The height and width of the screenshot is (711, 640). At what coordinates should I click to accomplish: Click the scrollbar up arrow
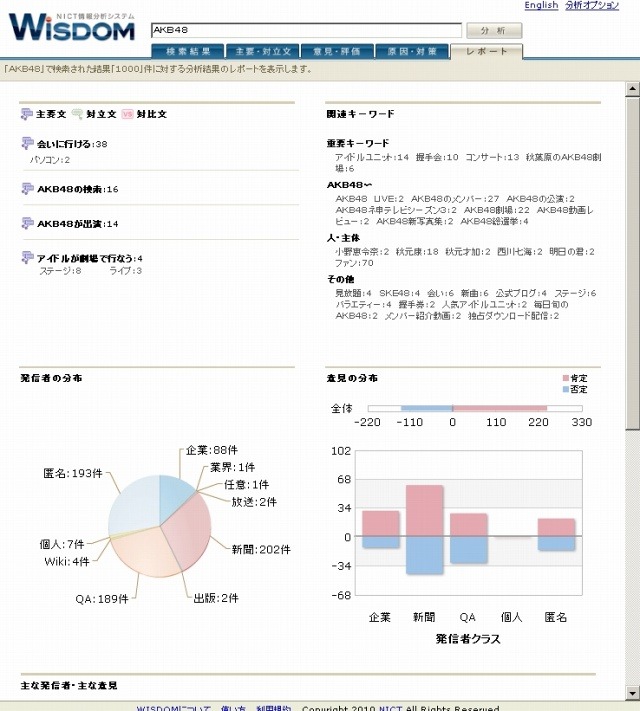click(632, 89)
